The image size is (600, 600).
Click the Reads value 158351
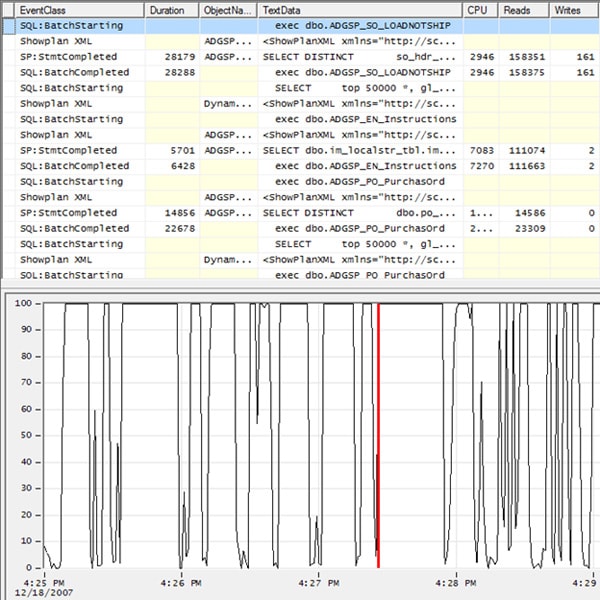click(x=527, y=57)
